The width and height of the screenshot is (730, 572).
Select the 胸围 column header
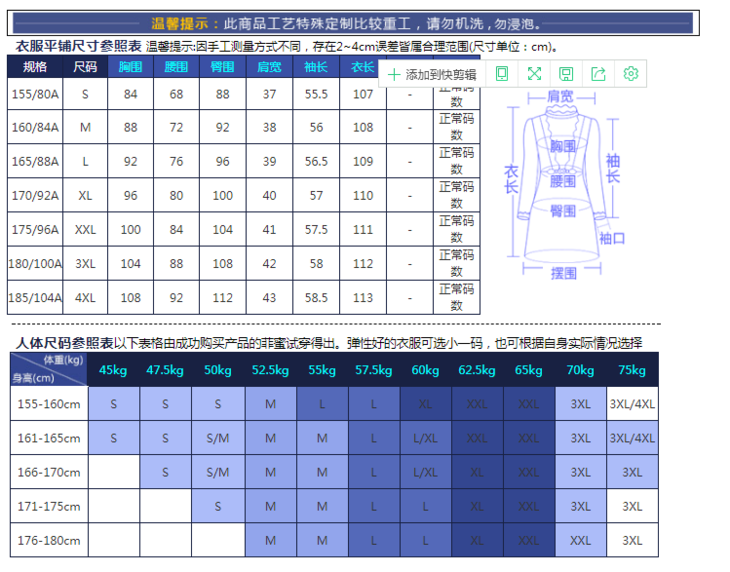pyautogui.click(x=130, y=67)
